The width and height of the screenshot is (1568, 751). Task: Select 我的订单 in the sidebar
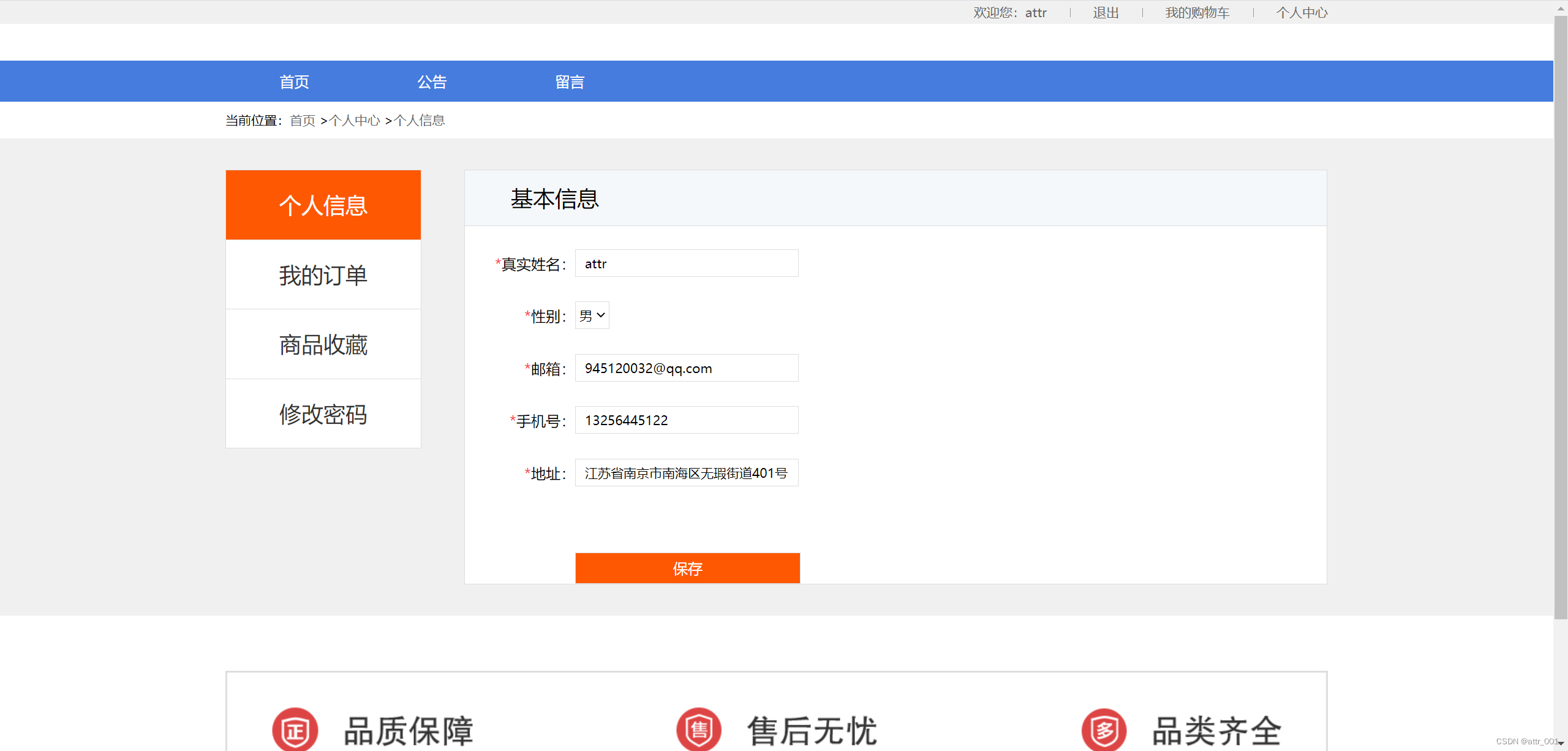coord(323,275)
